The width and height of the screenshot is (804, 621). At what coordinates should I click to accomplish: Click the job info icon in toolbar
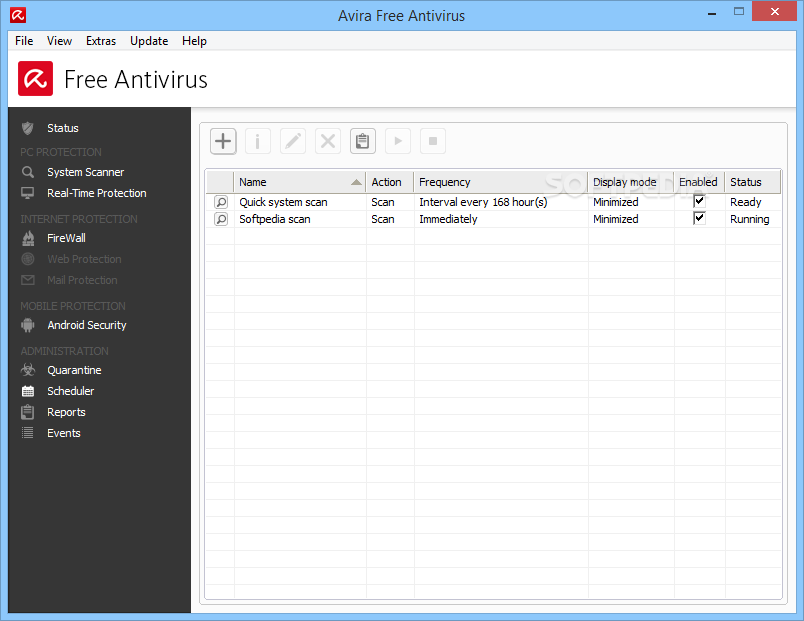pyautogui.click(x=258, y=141)
